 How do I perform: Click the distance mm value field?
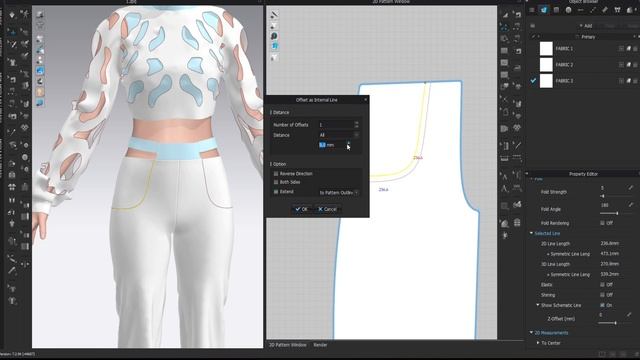pyautogui.click(x=332, y=145)
